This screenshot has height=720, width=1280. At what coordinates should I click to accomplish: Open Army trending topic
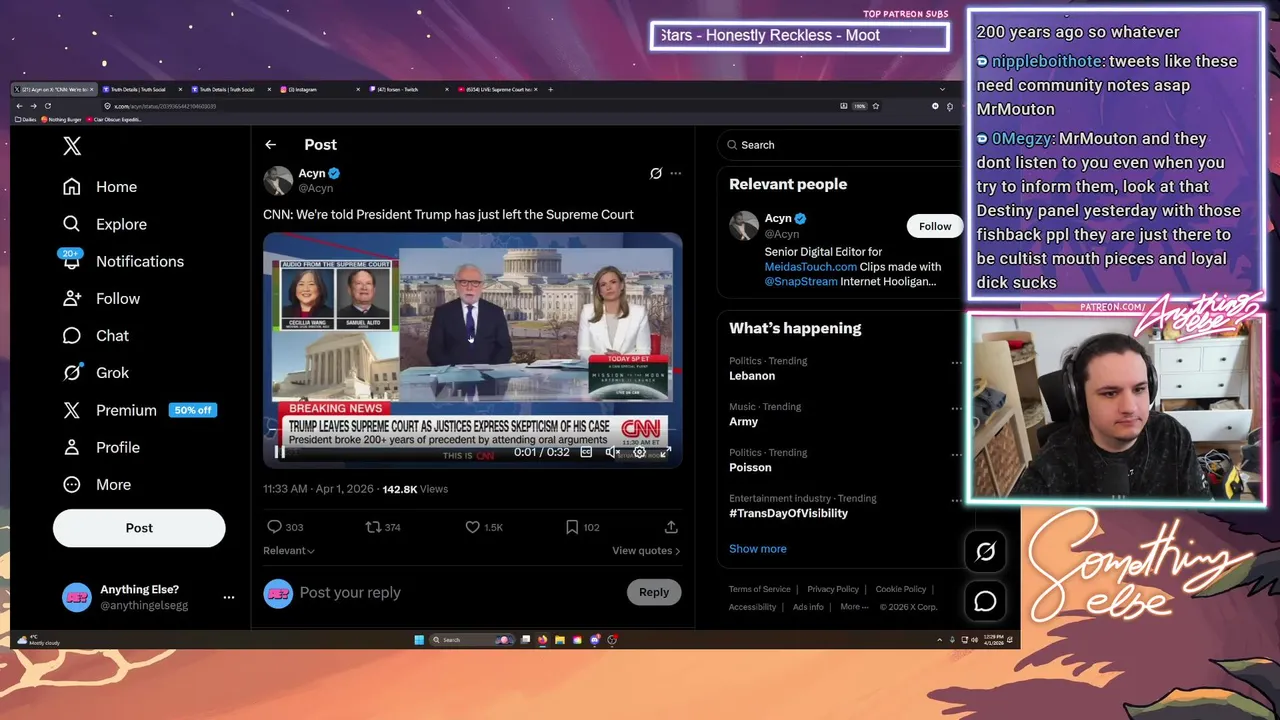coord(744,422)
